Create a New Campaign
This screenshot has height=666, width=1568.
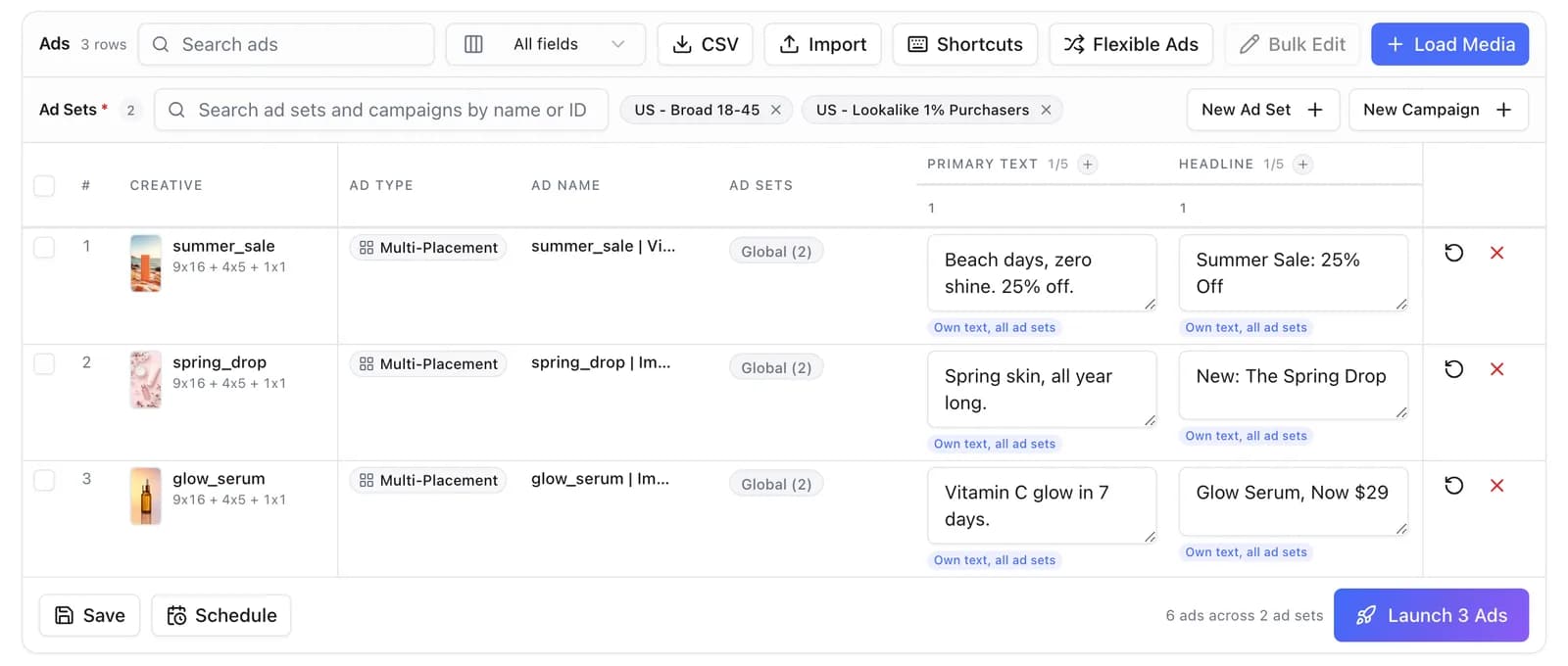coord(1438,110)
